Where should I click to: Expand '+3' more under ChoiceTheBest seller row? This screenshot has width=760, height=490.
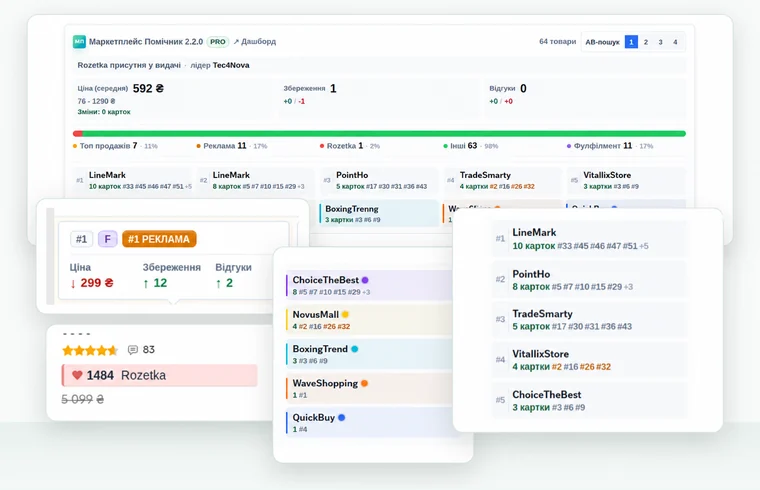[x=366, y=292]
